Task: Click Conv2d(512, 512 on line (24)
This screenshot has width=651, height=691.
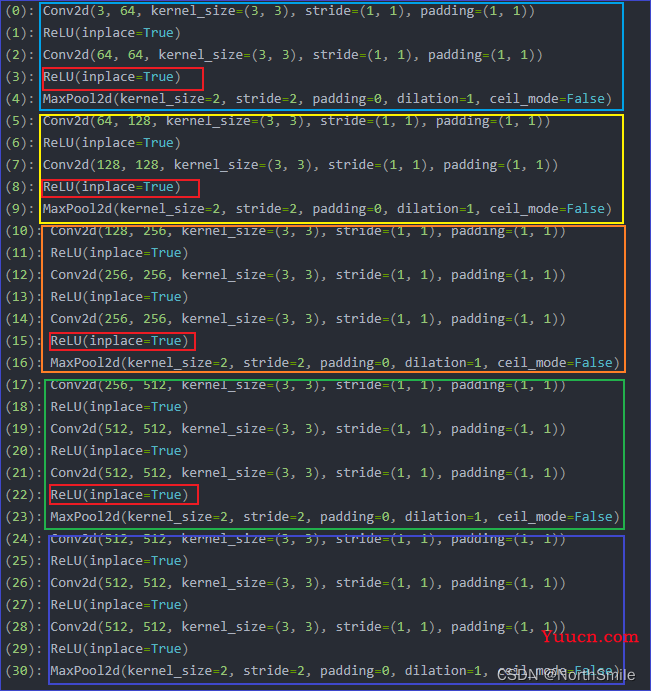Action: pos(108,539)
